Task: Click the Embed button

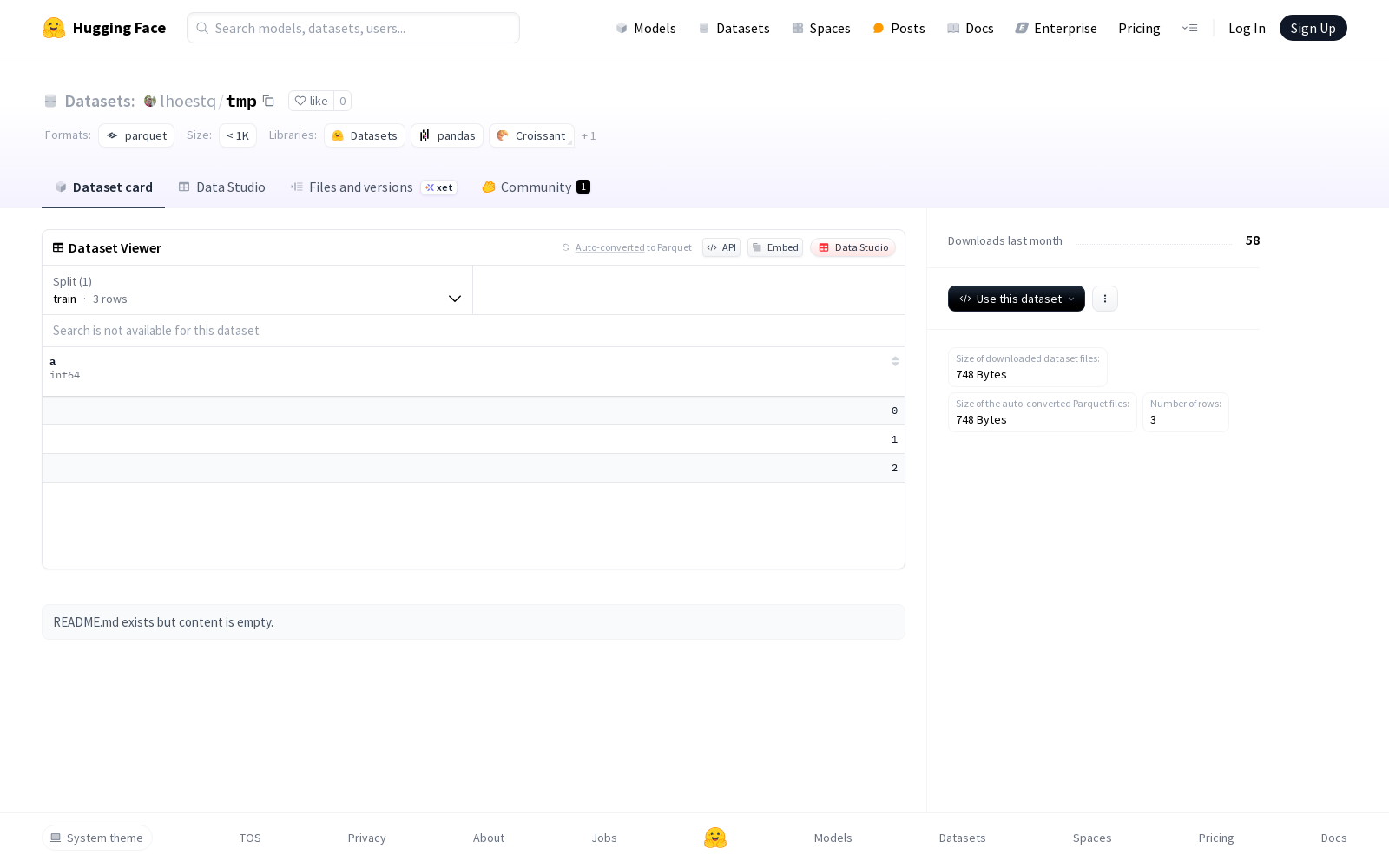Action: tap(775, 247)
